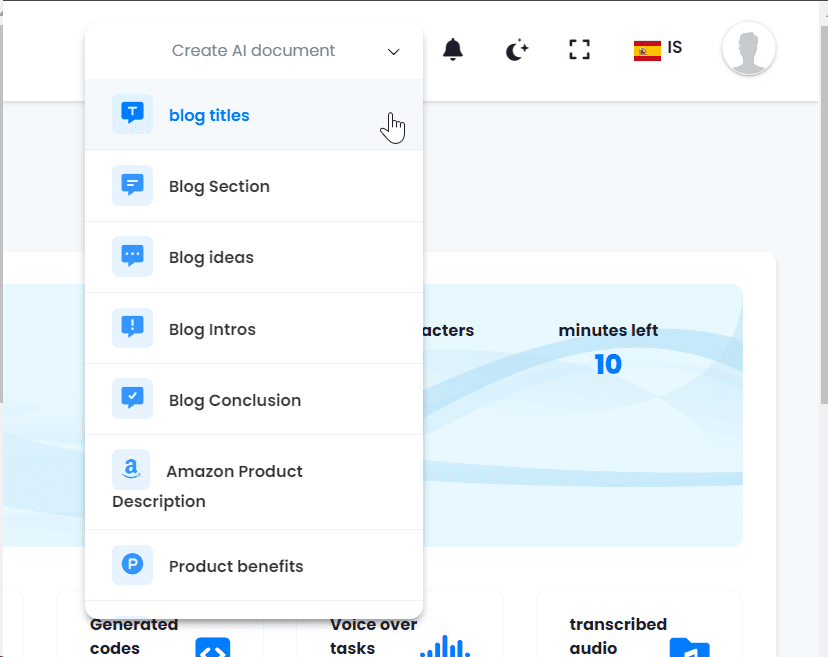
Task: Click the Blog Intros exclamation icon
Action: point(132,328)
